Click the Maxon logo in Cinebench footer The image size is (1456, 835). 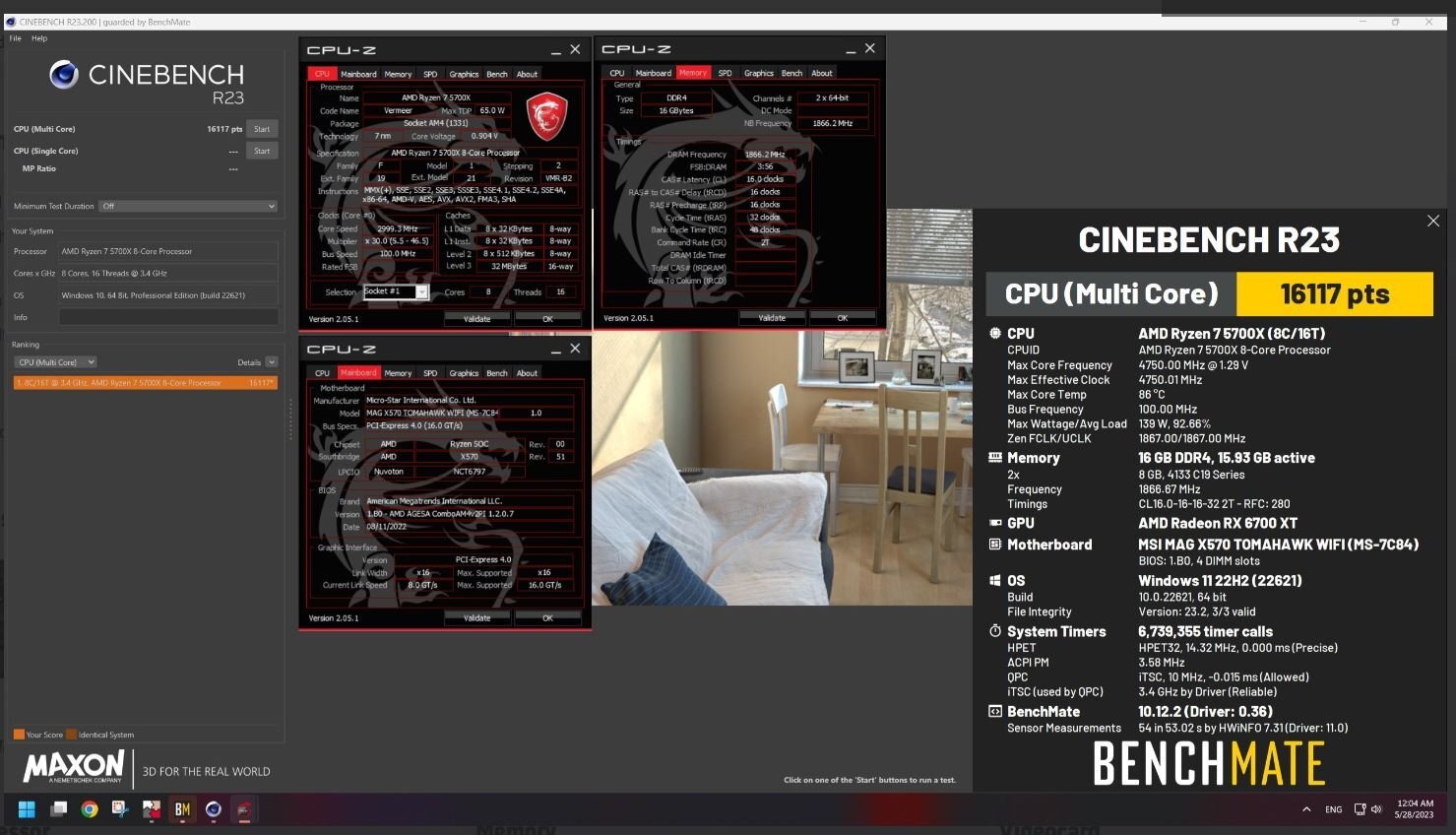(74, 767)
